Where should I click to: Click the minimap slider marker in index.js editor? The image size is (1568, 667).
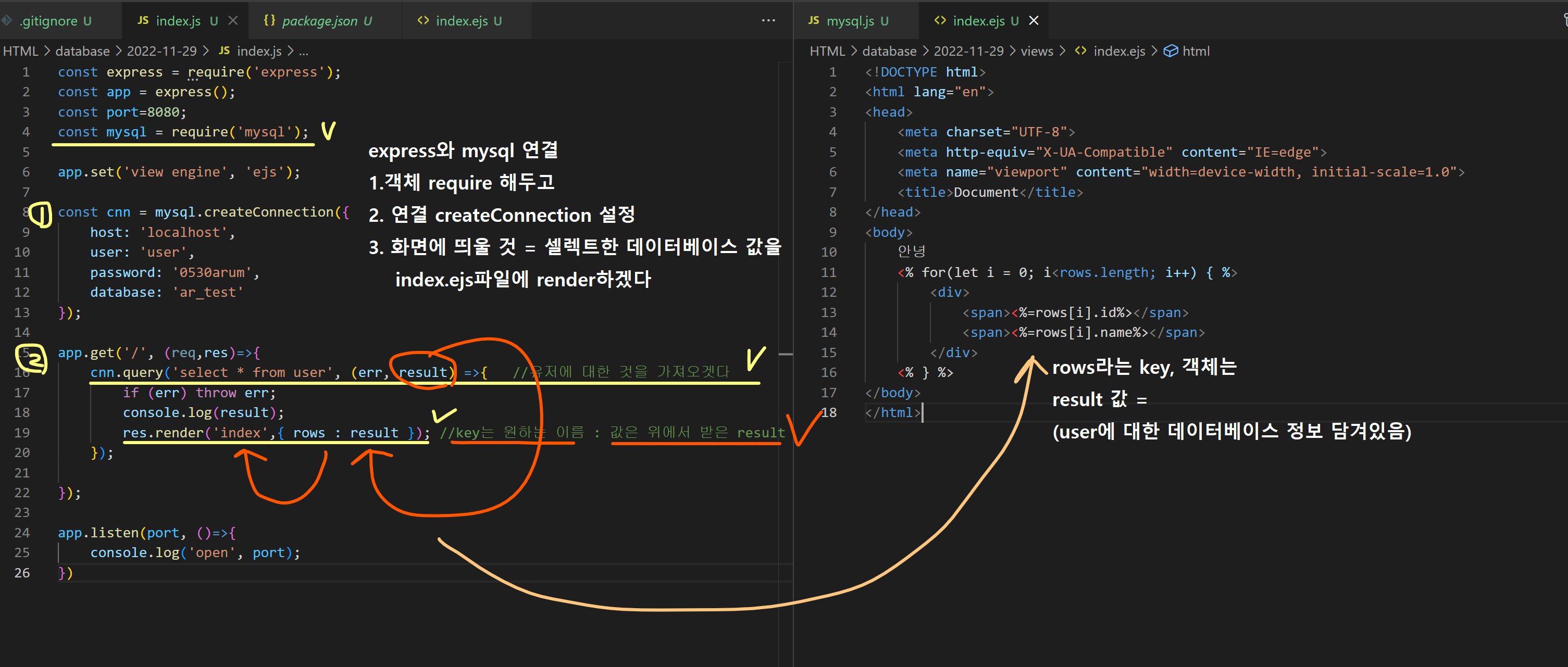pos(785,354)
